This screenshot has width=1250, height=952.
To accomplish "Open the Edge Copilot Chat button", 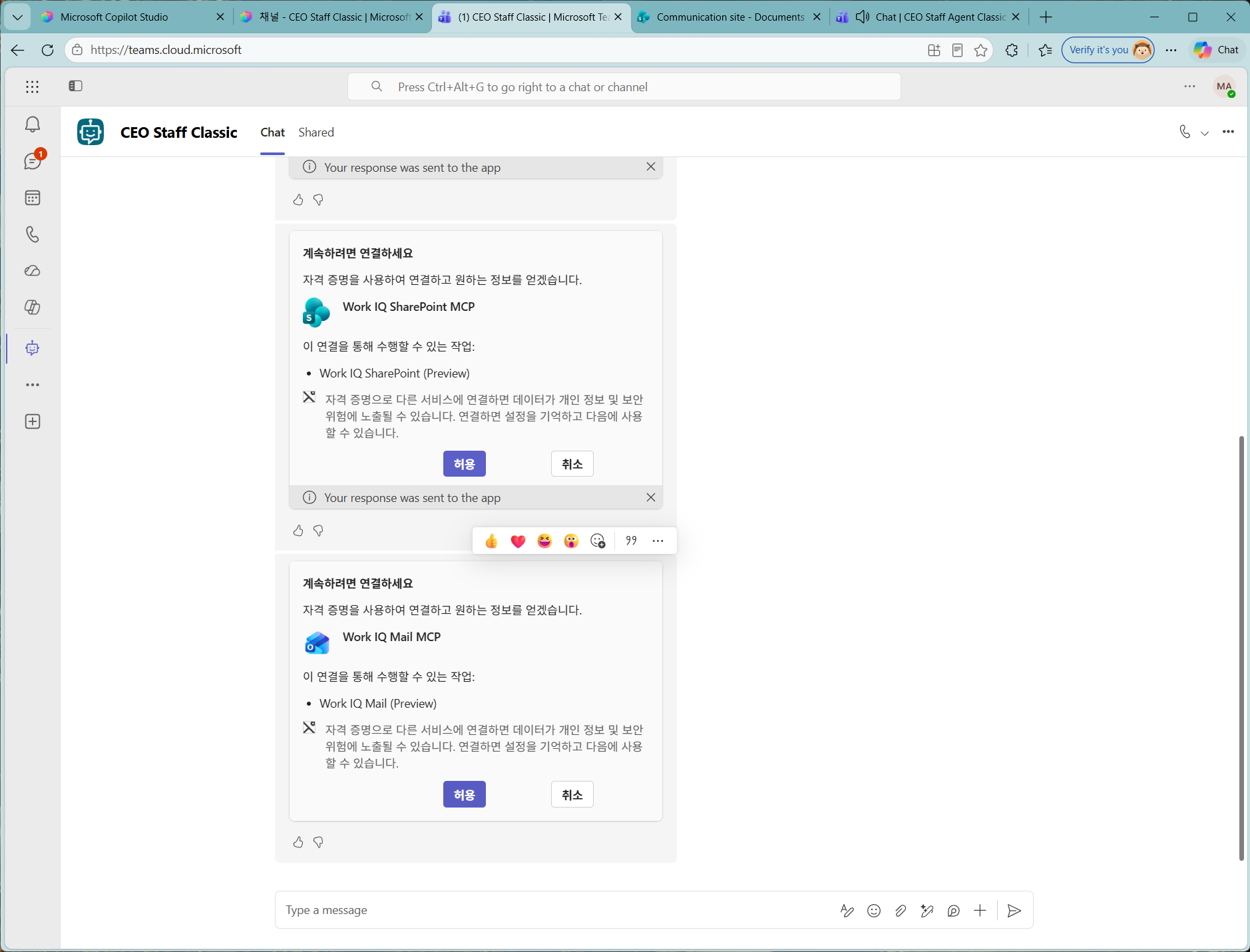I will click(1216, 50).
